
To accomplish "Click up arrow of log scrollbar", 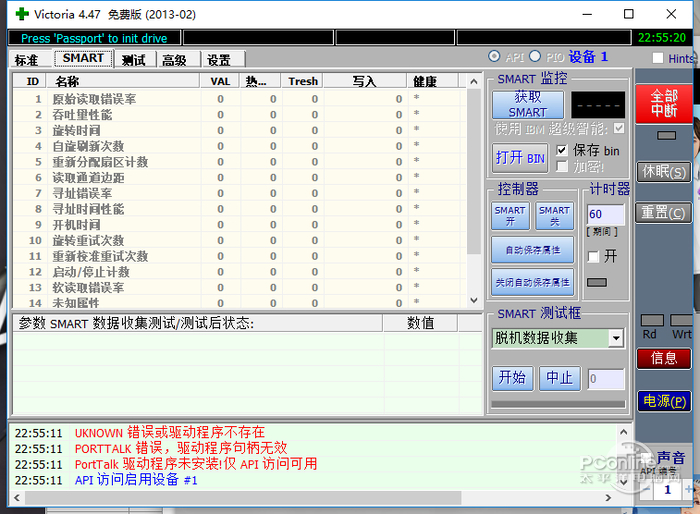I will (624, 432).
